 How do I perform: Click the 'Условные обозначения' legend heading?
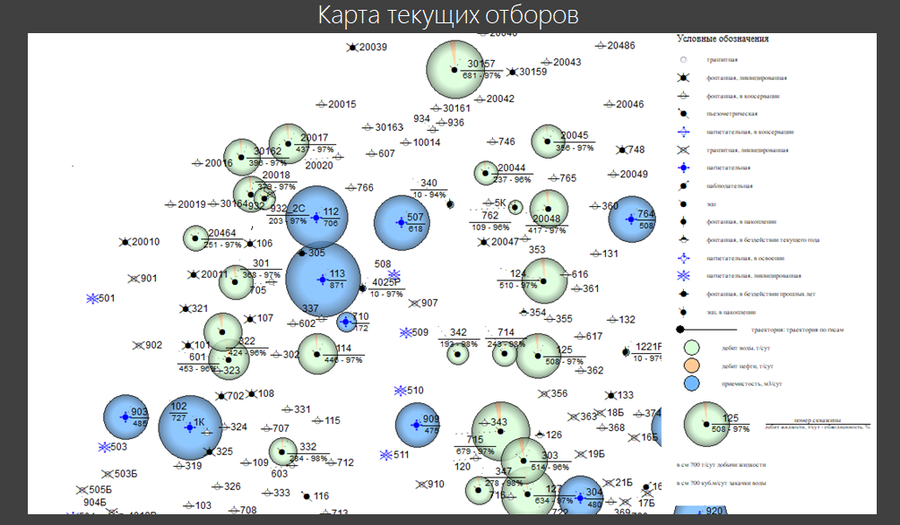[723, 39]
